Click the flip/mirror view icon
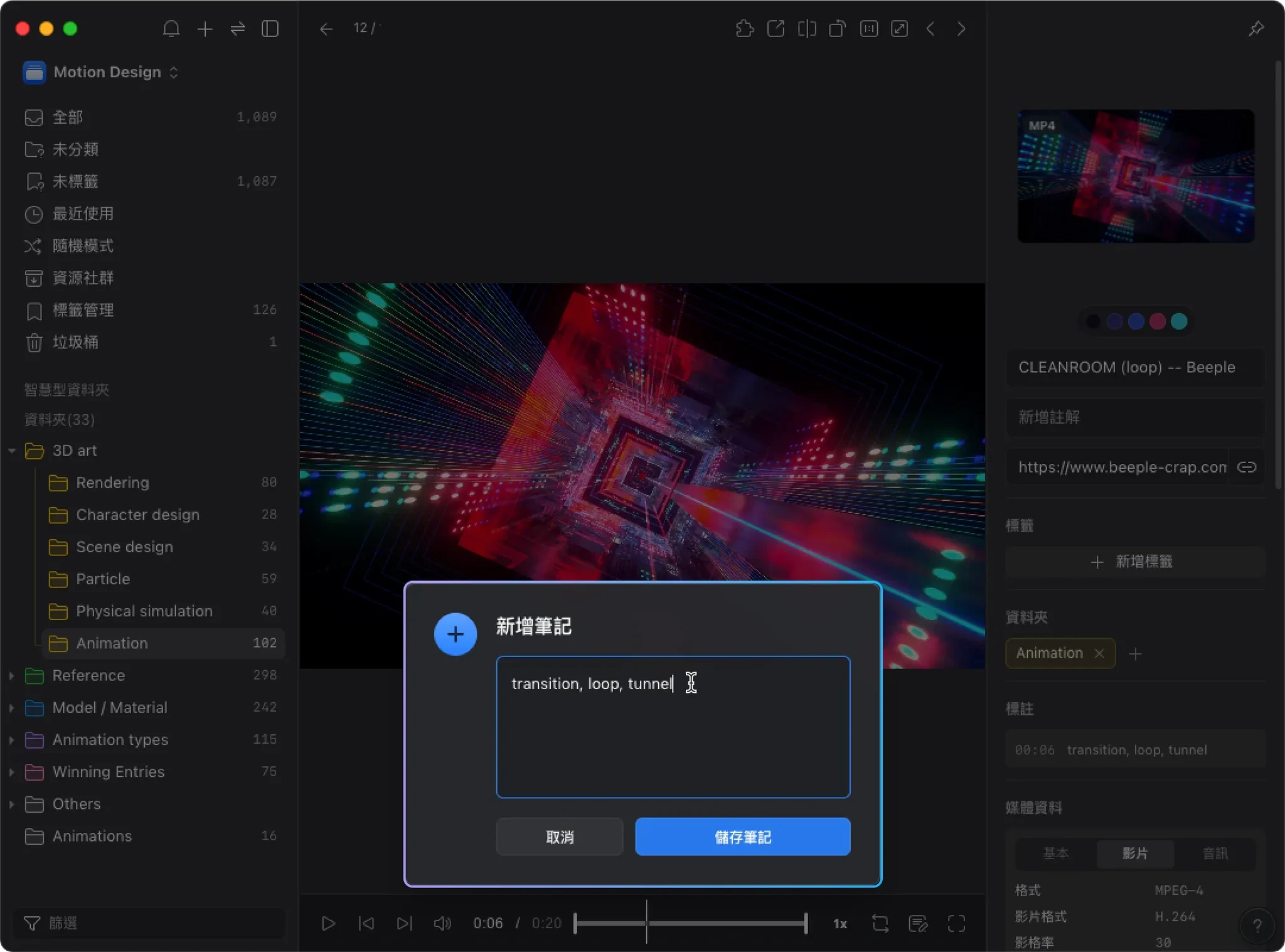 807,29
